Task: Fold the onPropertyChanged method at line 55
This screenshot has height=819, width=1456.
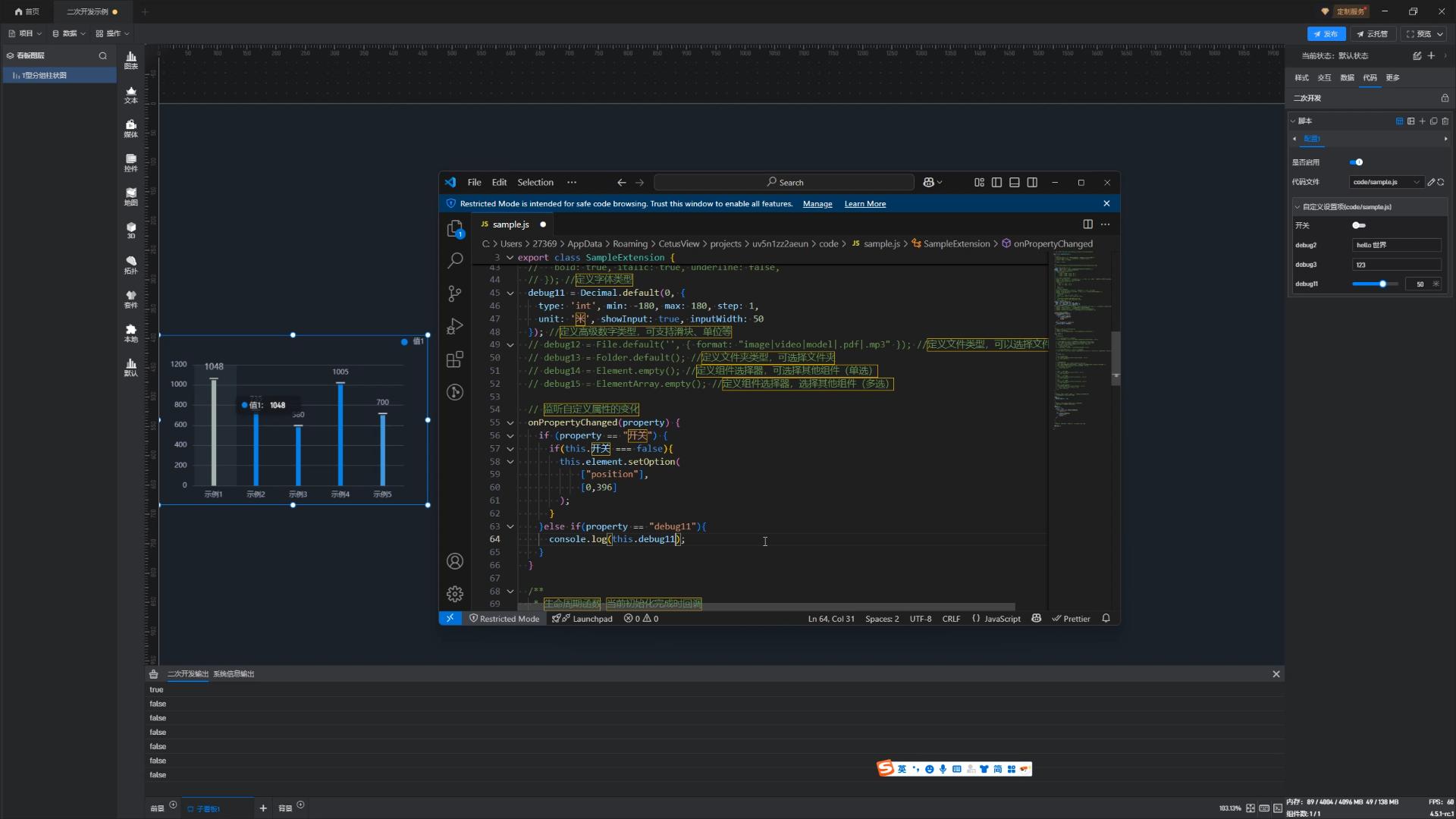Action: coord(510,423)
